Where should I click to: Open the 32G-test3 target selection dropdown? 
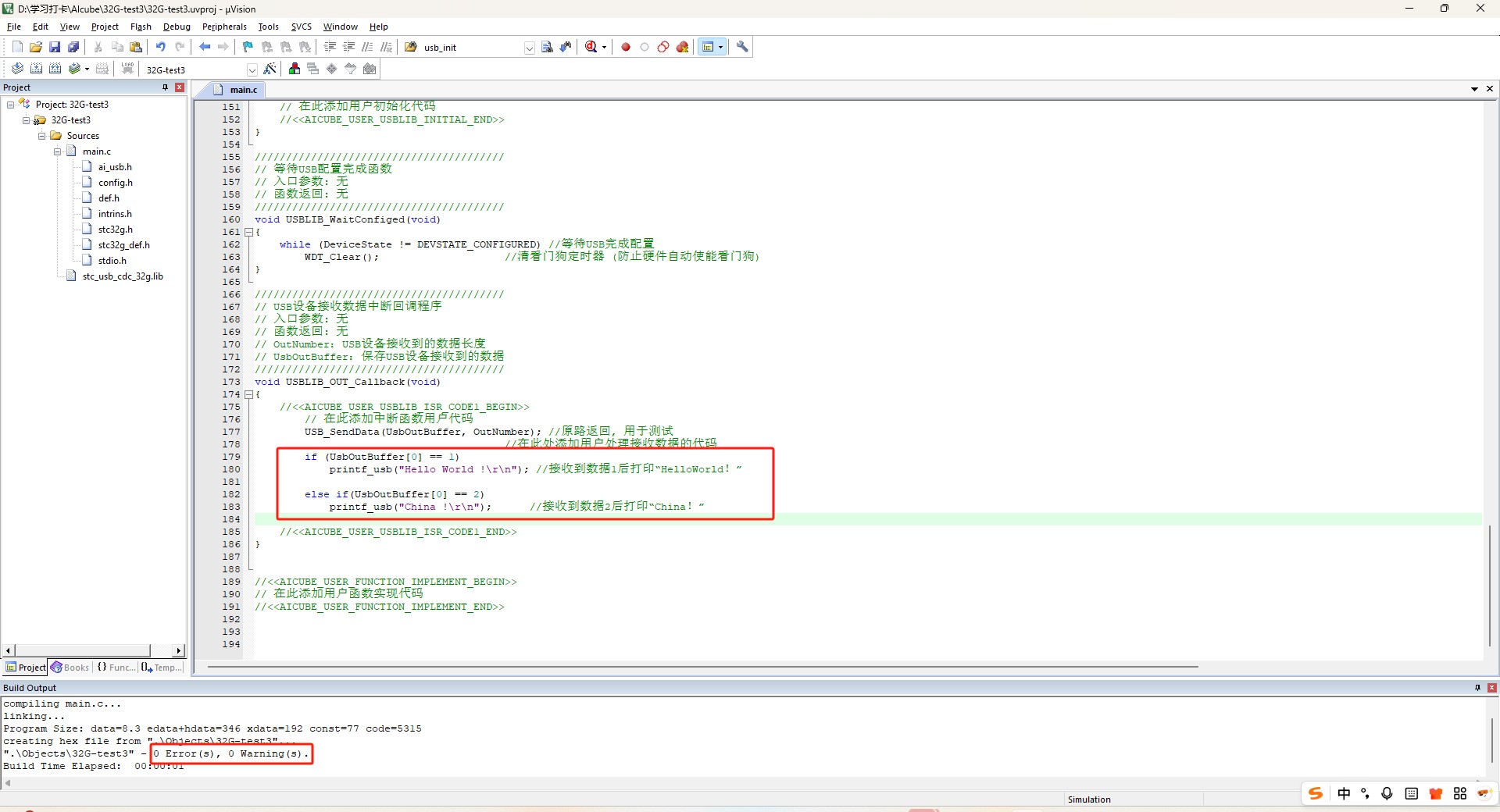coord(252,69)
